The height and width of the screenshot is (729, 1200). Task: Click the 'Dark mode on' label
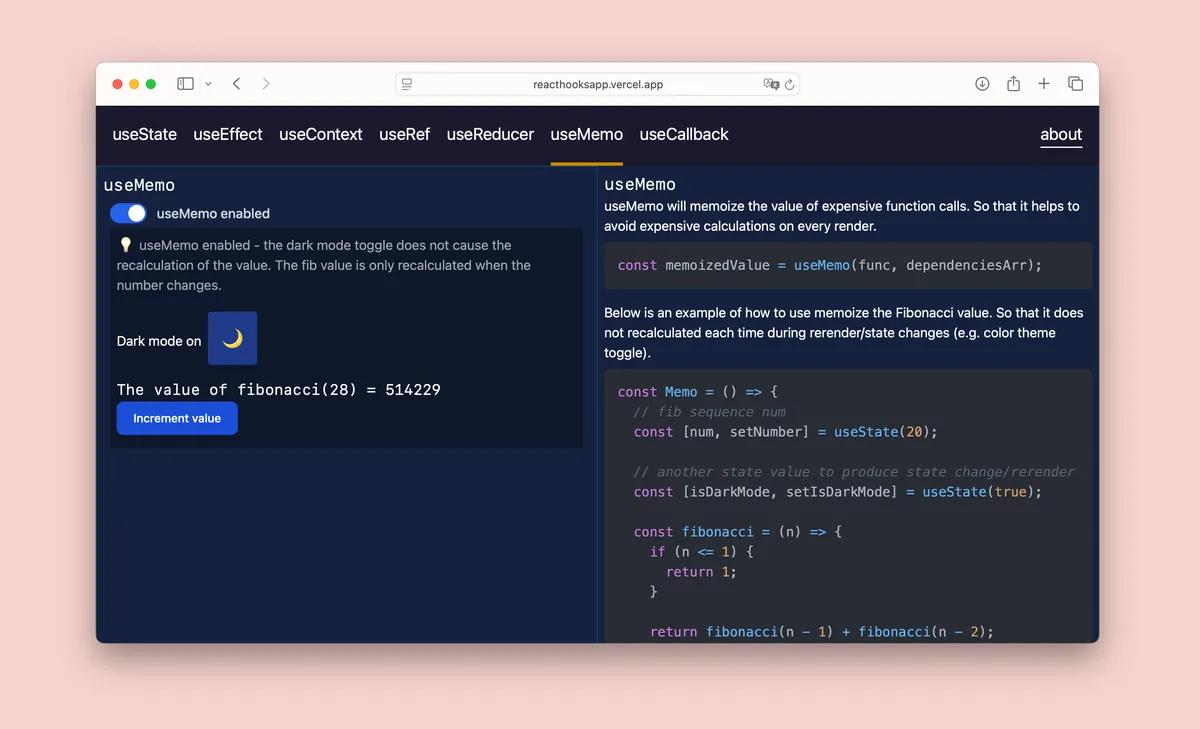[x=159, y=341]
